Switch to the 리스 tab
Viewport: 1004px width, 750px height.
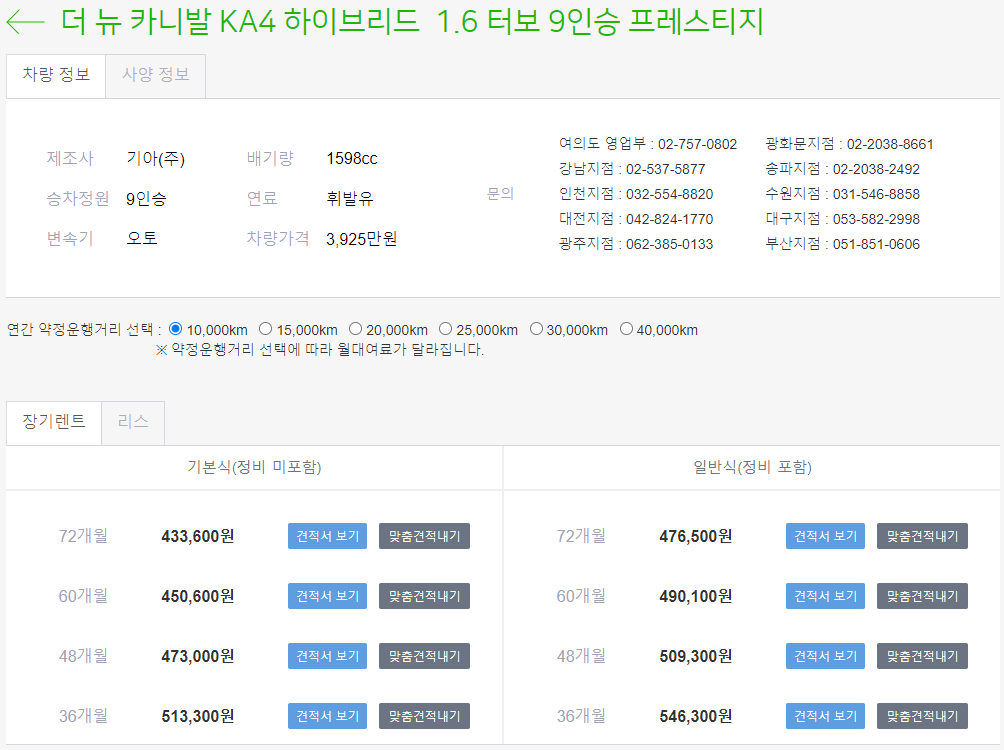133,423
